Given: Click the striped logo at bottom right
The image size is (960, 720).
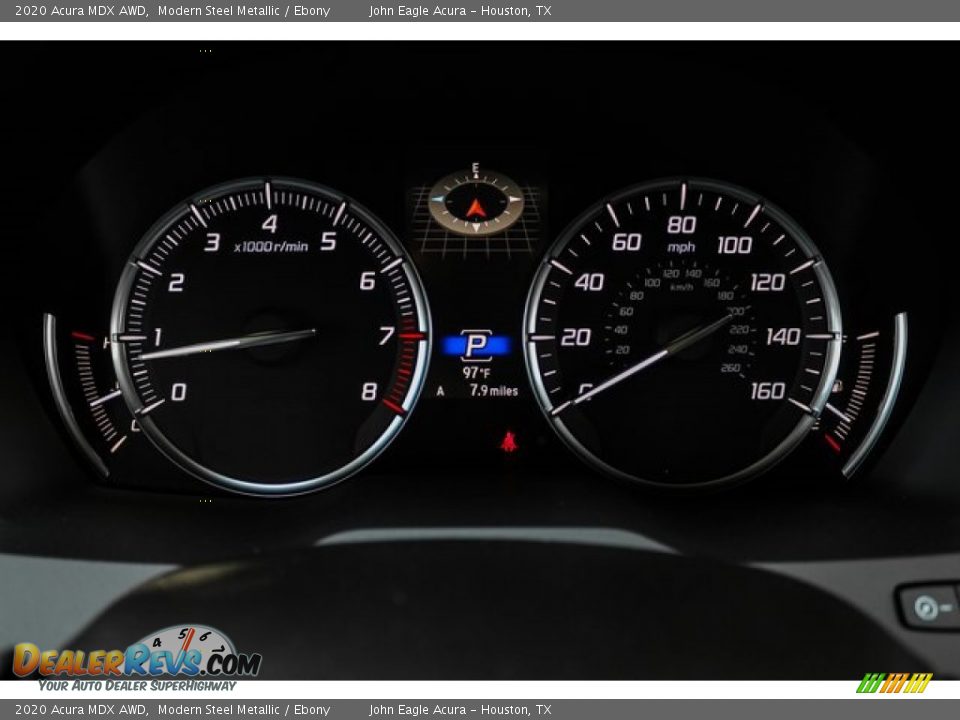Looking at the screenshot, I should tap(894, 683).
